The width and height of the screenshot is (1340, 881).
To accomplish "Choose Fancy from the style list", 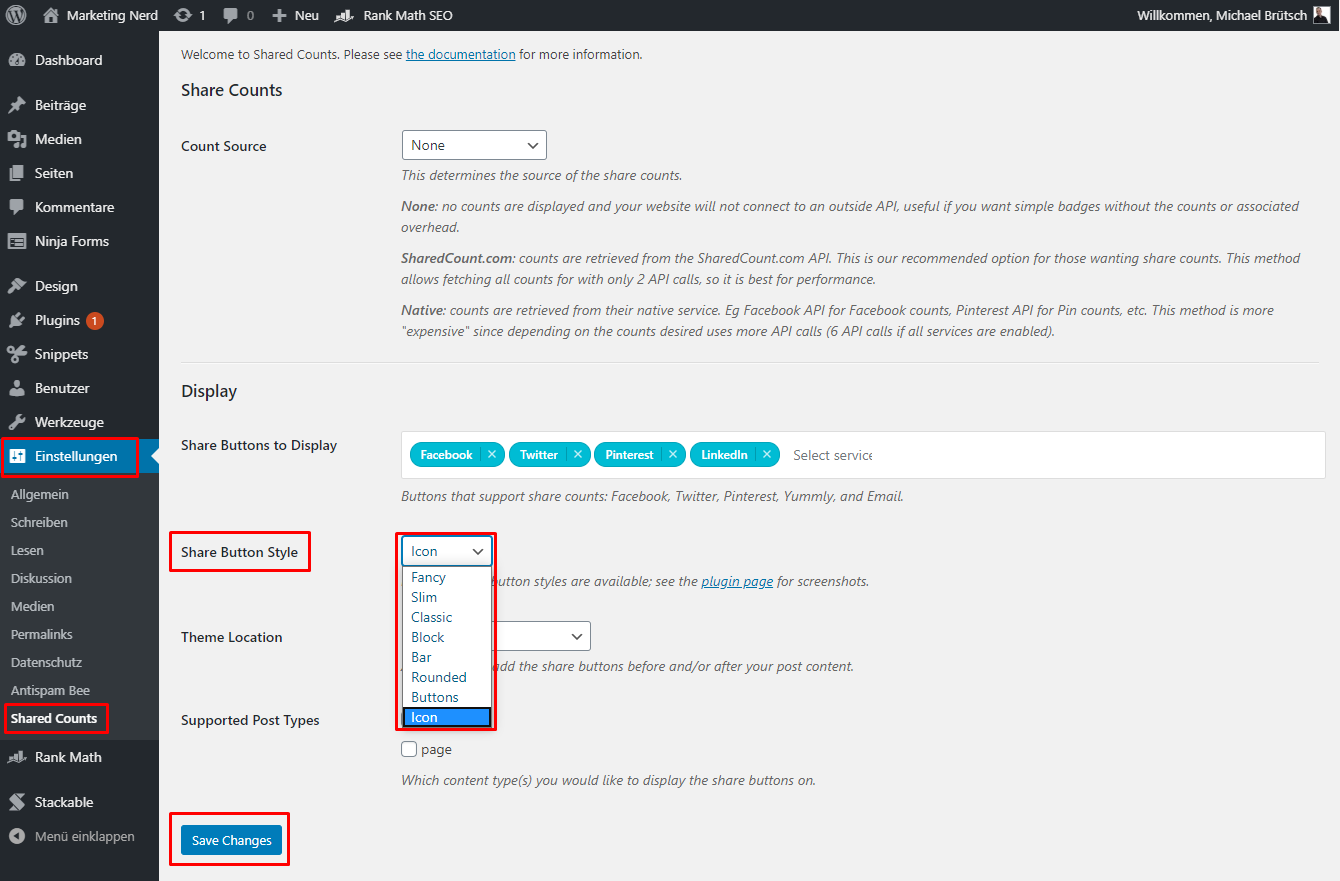I will click(447, 577).
